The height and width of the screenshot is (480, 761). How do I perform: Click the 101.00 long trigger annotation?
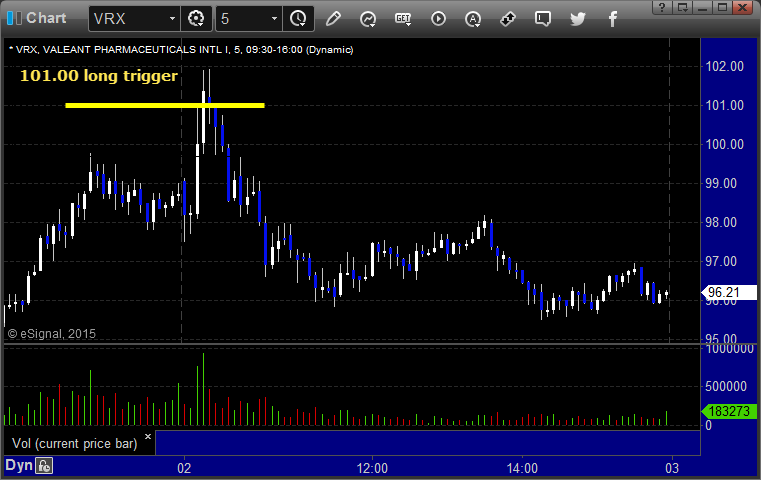99,76
